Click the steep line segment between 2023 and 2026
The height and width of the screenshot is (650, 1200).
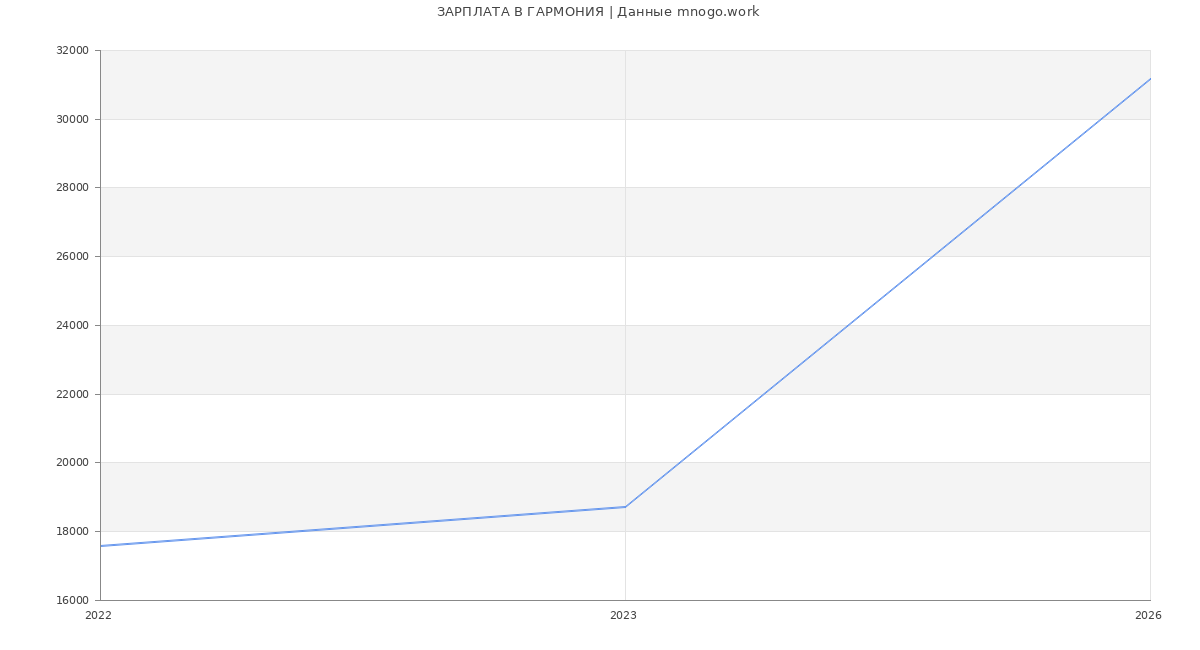887,293
